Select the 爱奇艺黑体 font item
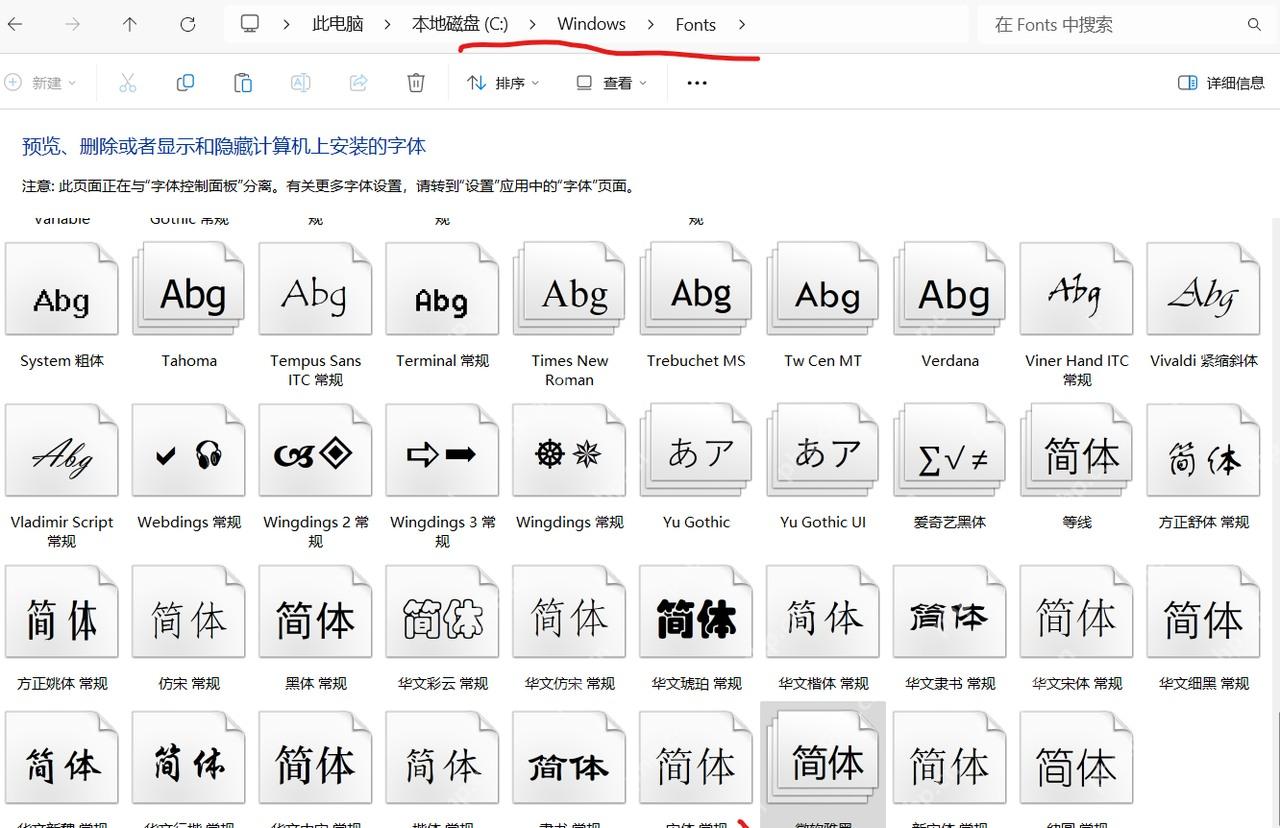Screen dimensions: 1280x828 click(x=950, y=467)
